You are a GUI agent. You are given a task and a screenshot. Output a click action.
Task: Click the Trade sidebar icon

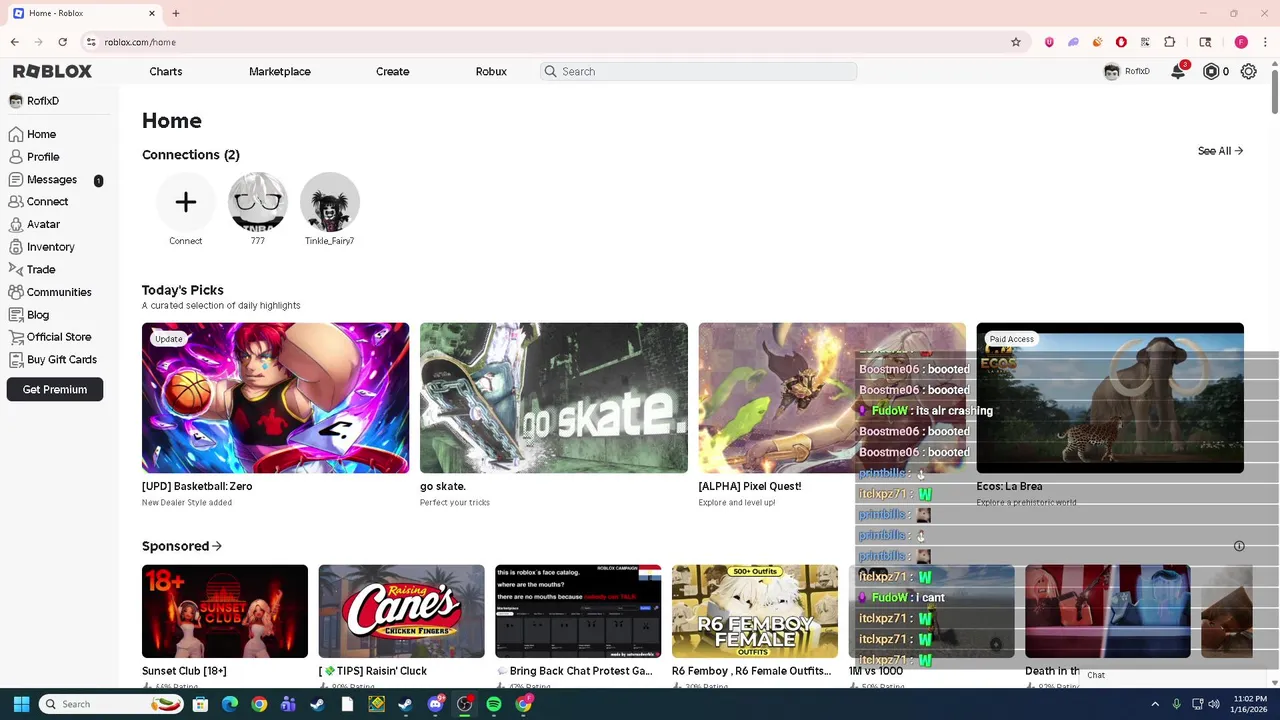16,269
